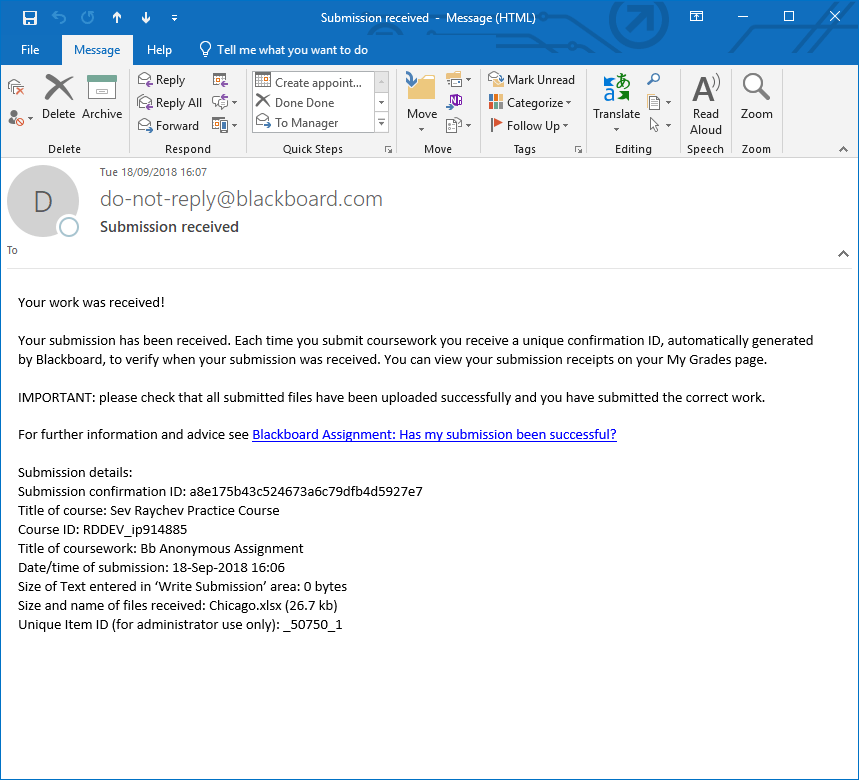This screenshot has width=859, height=780.
Task: Run the Done Done quick step
Action: point(313,102)
